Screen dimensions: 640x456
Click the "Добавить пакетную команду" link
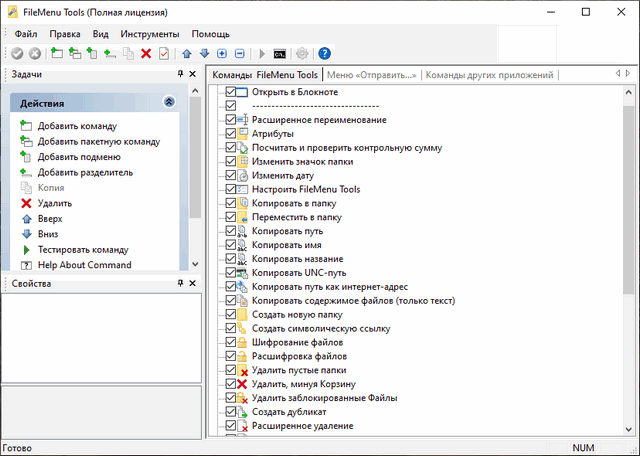[98, 142]
